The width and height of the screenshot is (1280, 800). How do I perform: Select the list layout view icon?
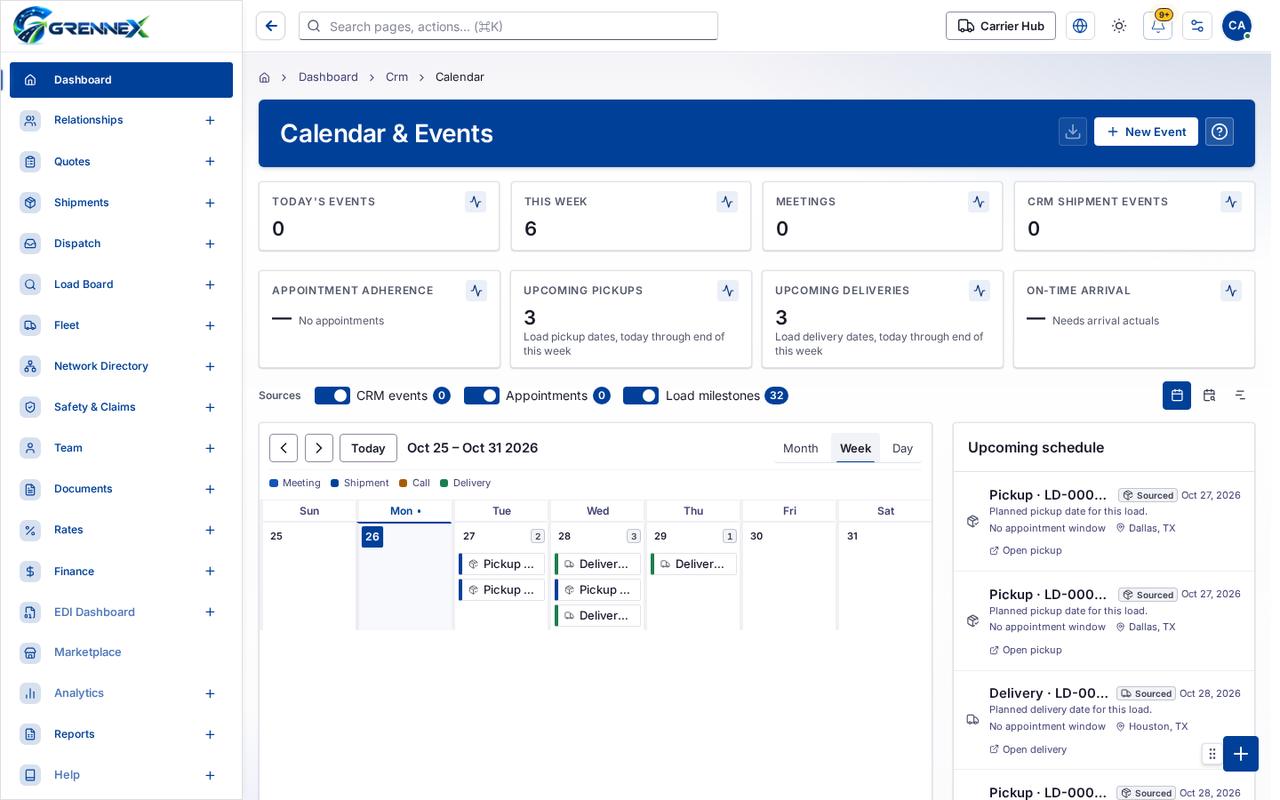pyautogui.click(x=1240, y=395)
